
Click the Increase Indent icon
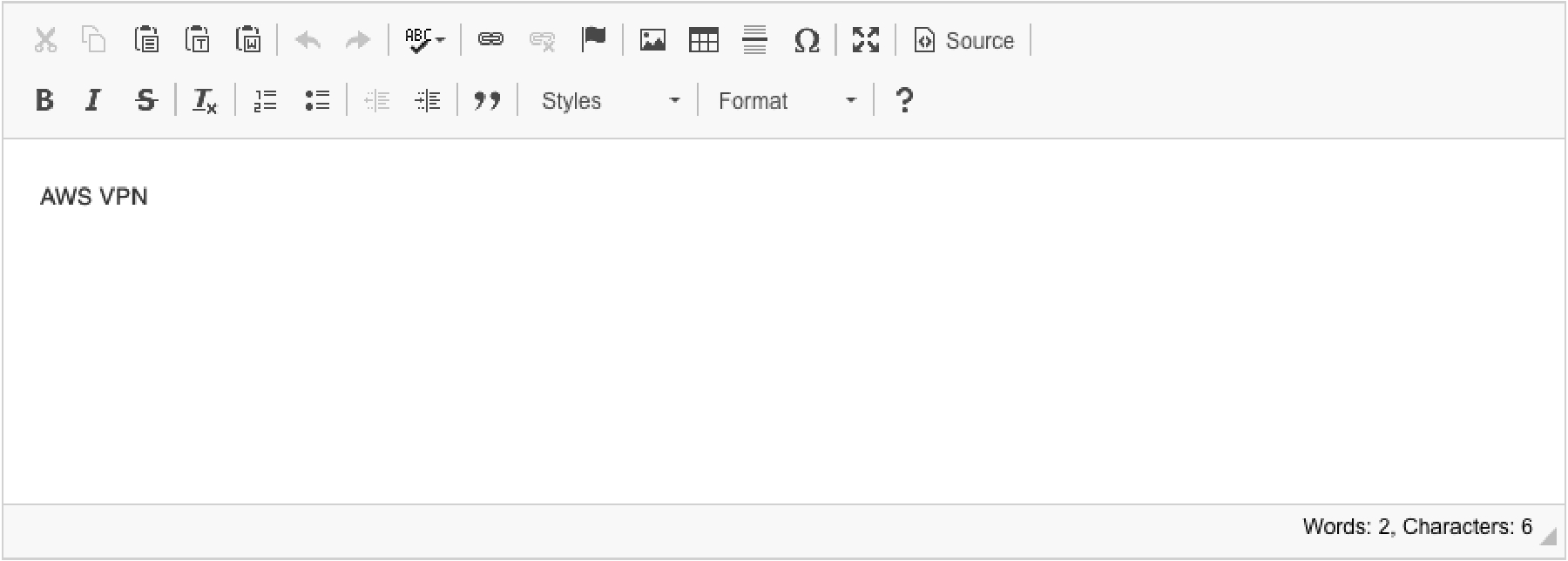click(x=428, y=101)
